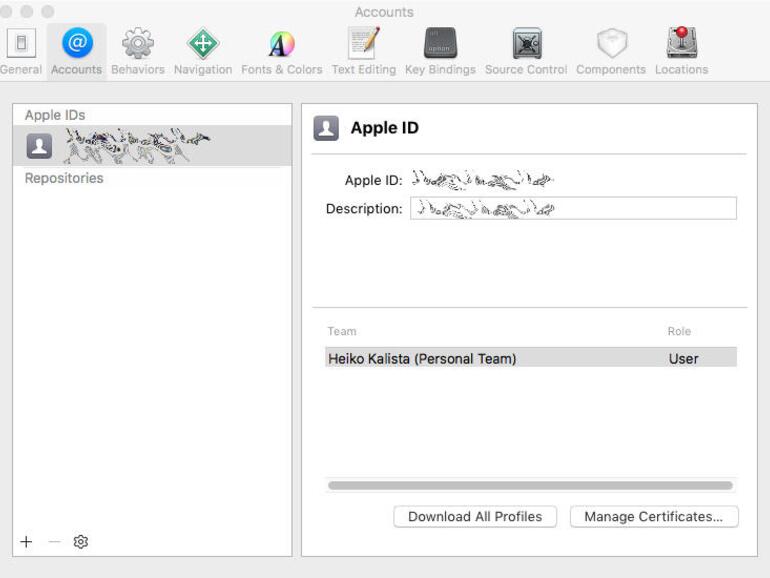Remove selected account with minus button

[55, 542]
